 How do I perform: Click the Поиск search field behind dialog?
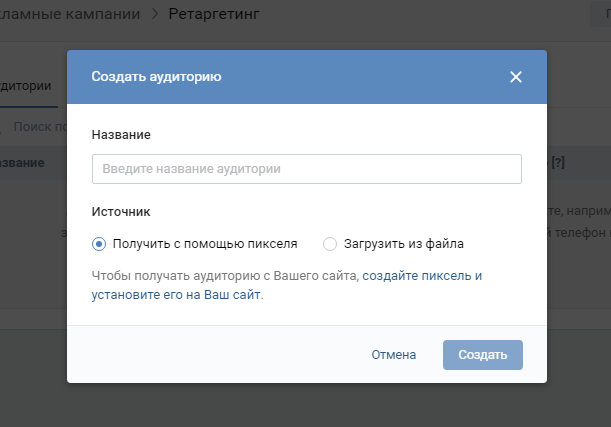[40, 127]
